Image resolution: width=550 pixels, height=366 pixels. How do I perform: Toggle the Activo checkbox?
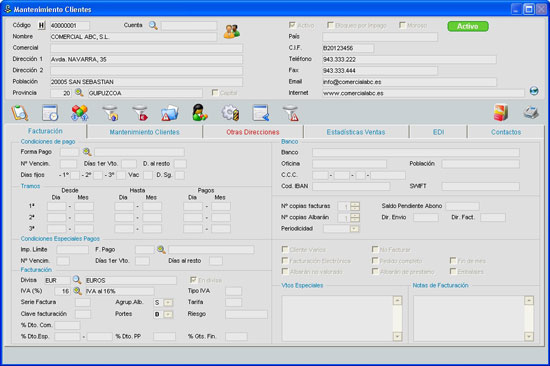[x=292, y=25]
